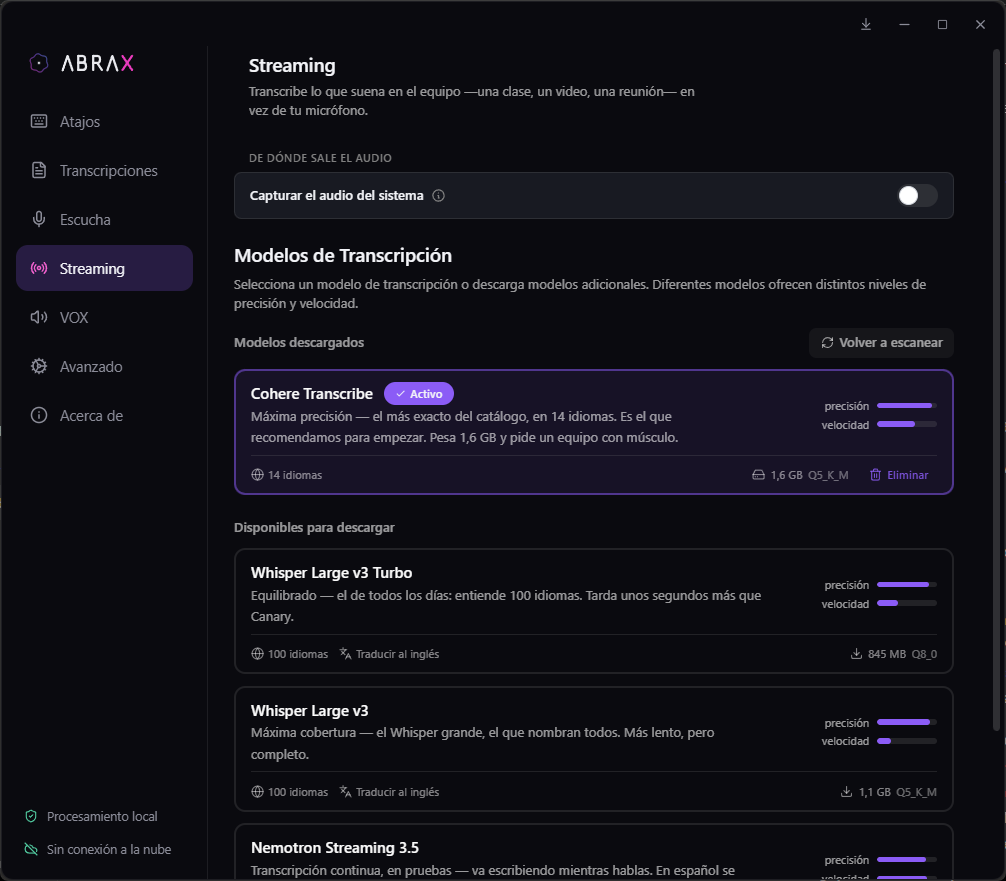Click the Procesamiento local shield icon
This screenshot has width=1006, height=881.
(31, 816)
